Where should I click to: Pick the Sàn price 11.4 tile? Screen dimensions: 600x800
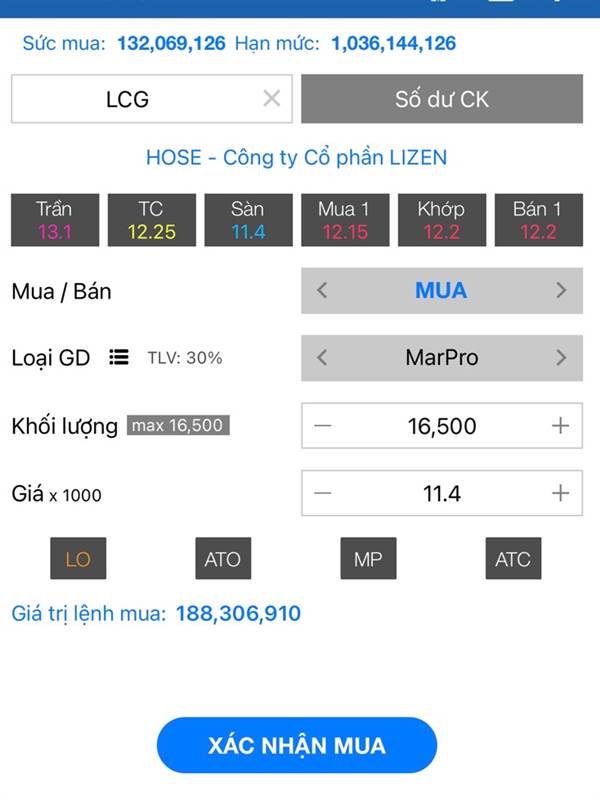coord(248,220)
